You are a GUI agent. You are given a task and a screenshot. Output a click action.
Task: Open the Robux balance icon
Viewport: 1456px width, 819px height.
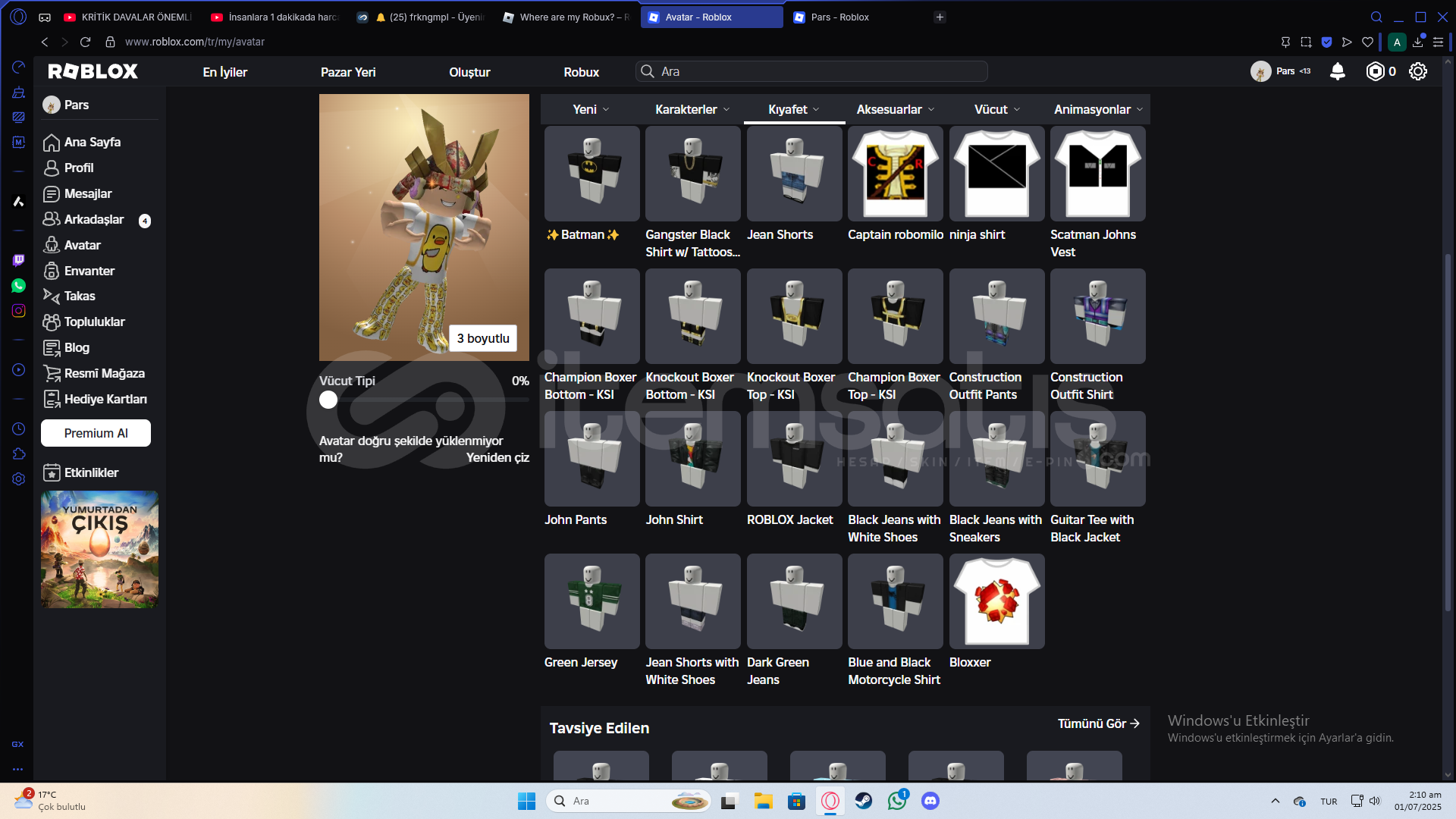click(x=1375, y=71)
